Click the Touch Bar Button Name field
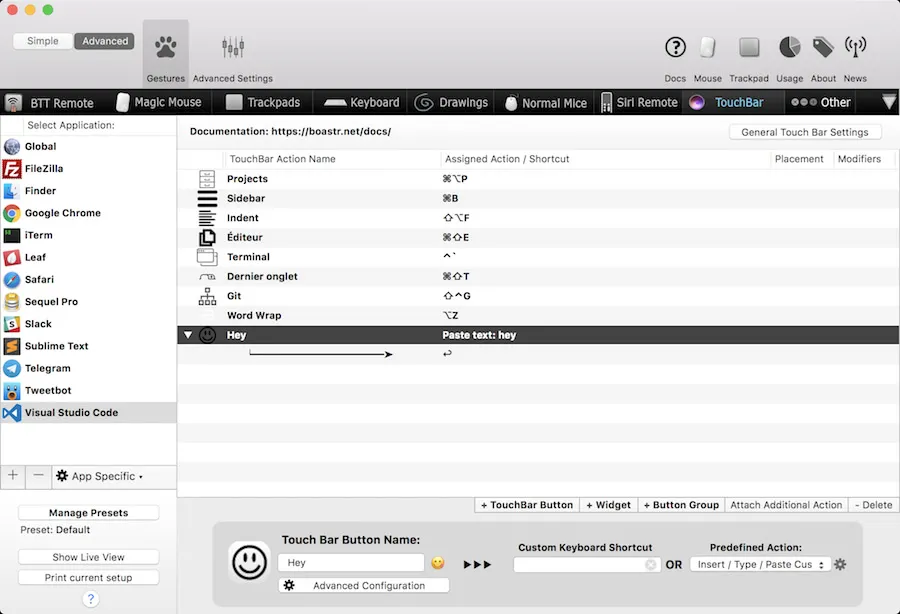900x614 pixels. click(x=351, y=563)
